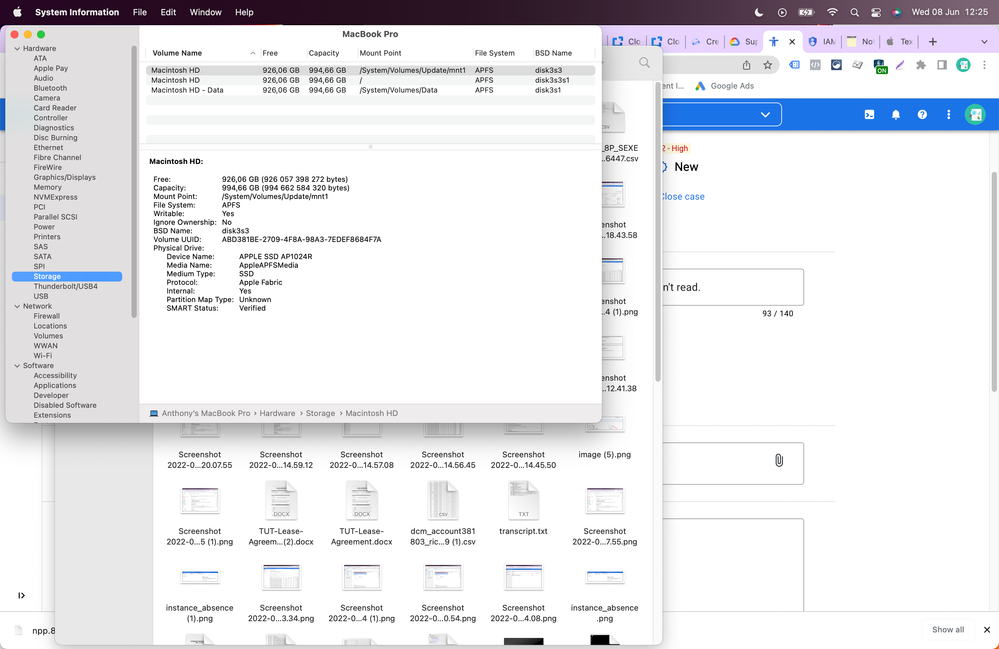The height and width of the screenshot is (649, 999).
Task: Click the extension icon with ON badge
Action: click(880, 66)
